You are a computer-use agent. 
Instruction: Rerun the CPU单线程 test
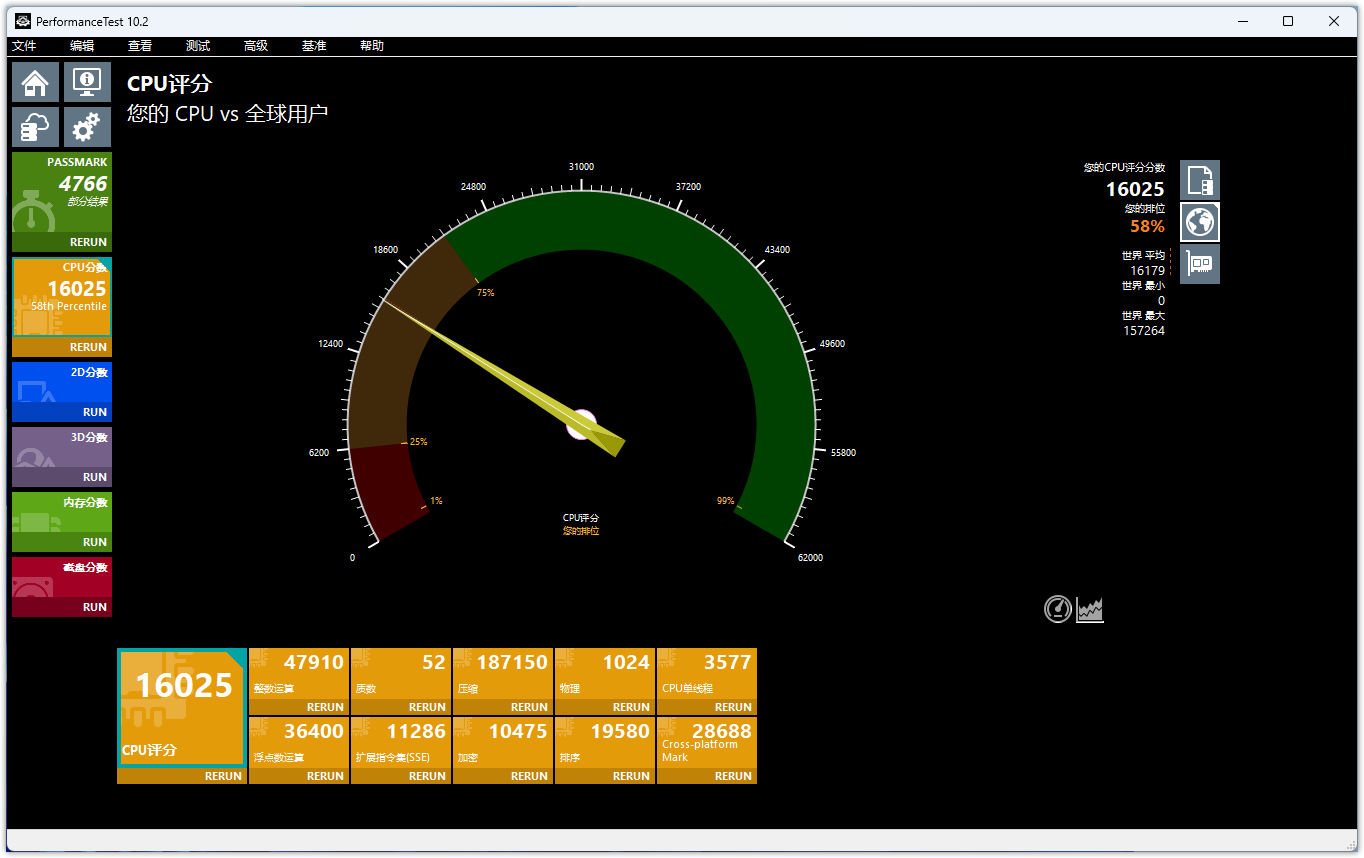click(733, 707)
